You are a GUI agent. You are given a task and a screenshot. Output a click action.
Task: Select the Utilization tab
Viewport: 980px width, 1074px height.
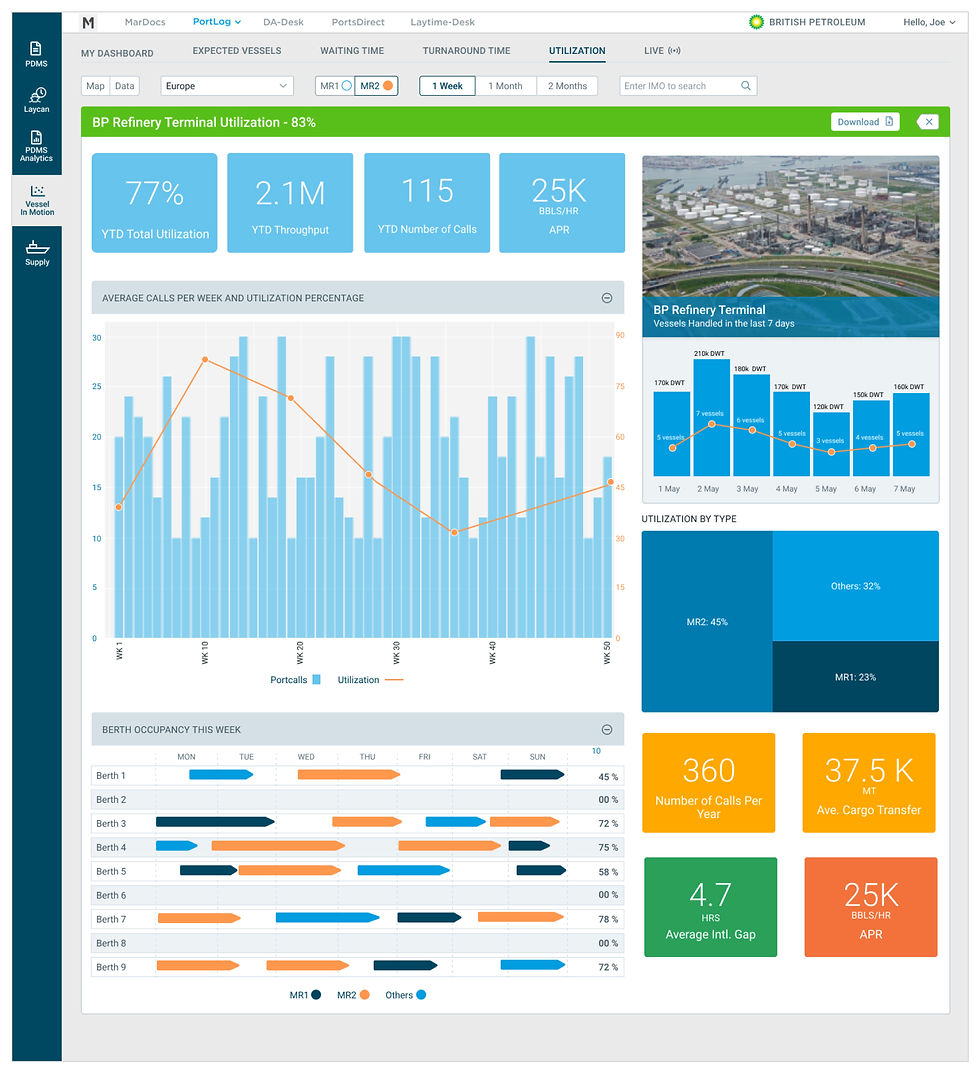(x=577, y=51)
